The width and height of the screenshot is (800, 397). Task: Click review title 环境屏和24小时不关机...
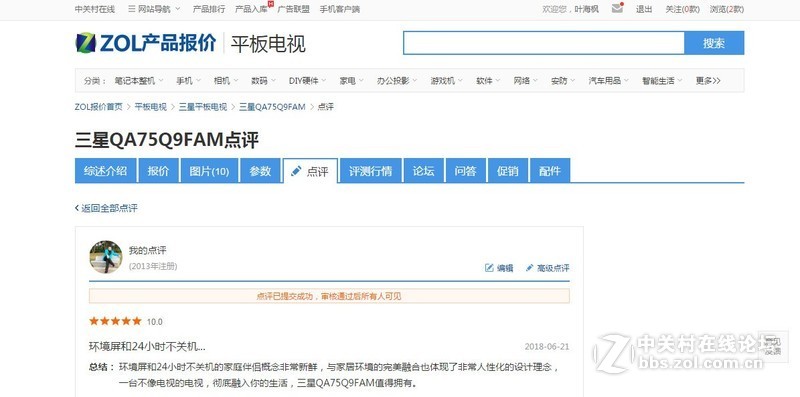(147, 346)
